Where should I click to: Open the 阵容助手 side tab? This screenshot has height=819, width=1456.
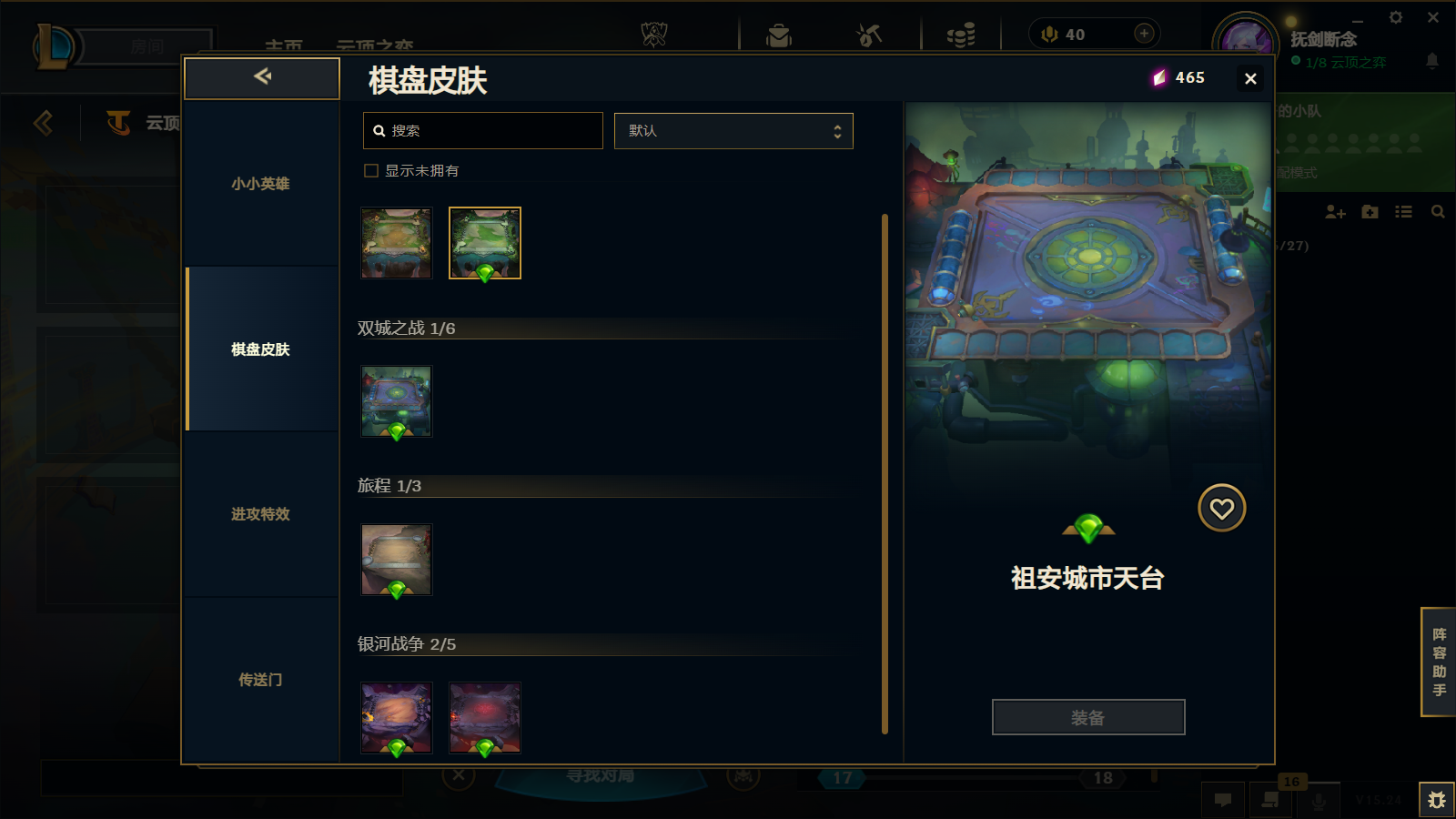tap(1439, 662)
